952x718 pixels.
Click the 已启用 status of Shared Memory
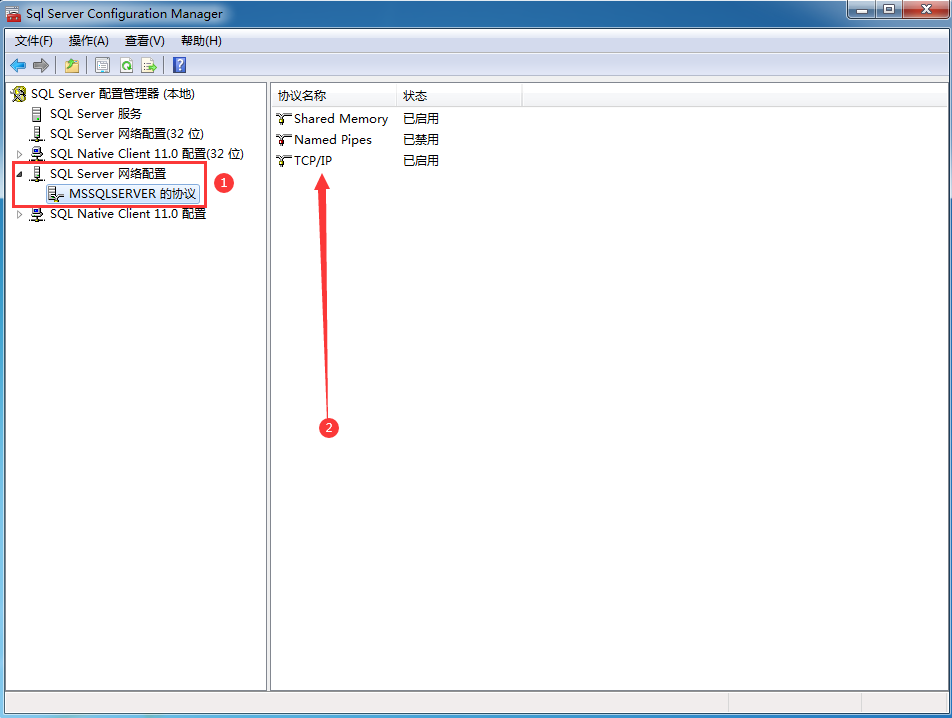click(x=421, y=118)
